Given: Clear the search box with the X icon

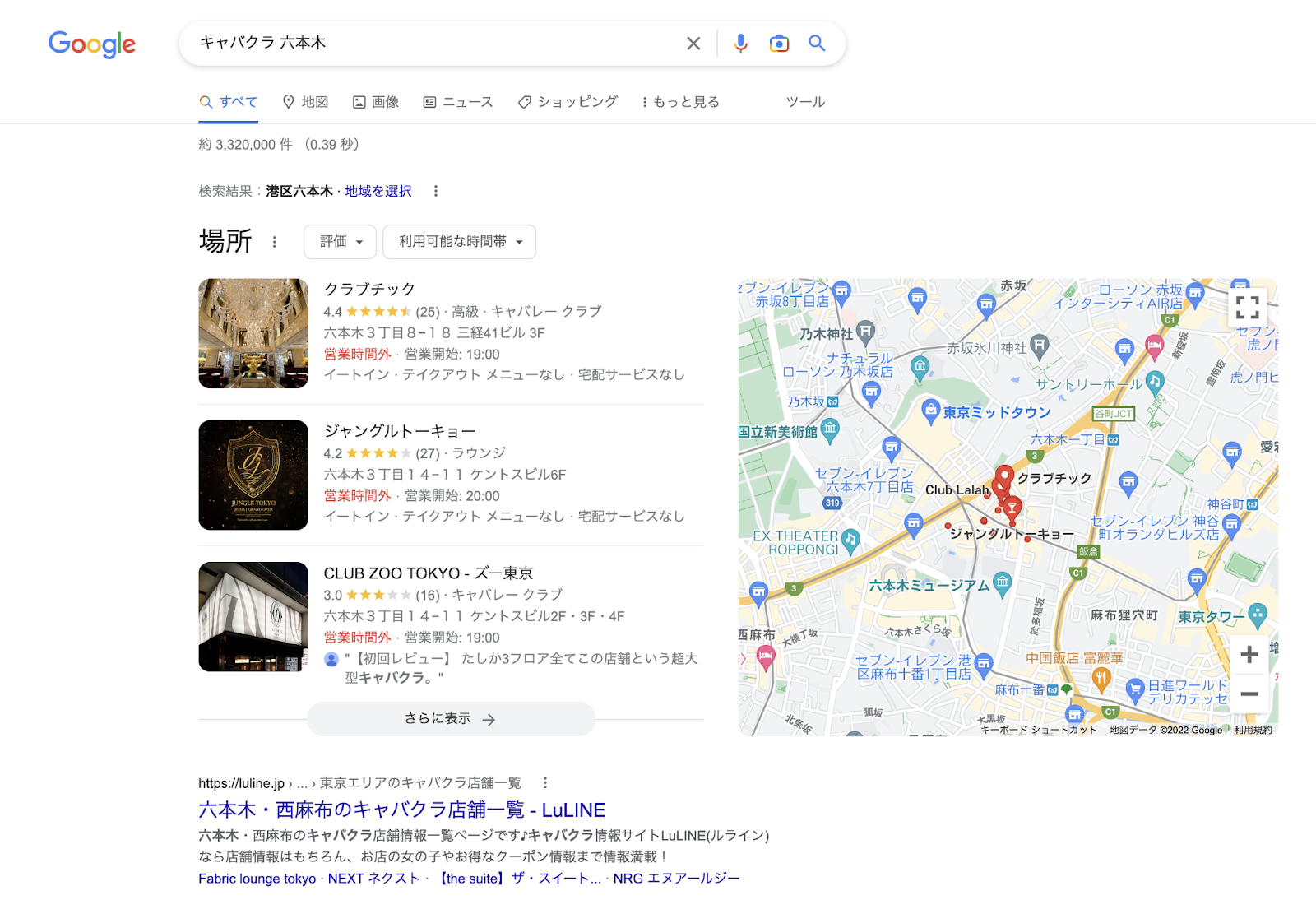Looking at the screenshot, I should click(x=693, y=44).
